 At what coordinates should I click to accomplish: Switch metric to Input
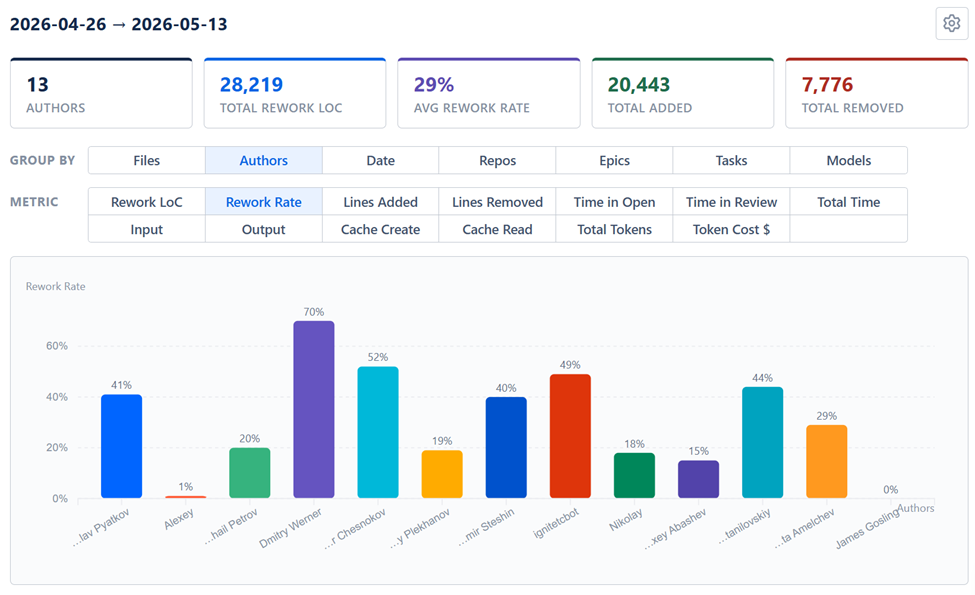147,229
